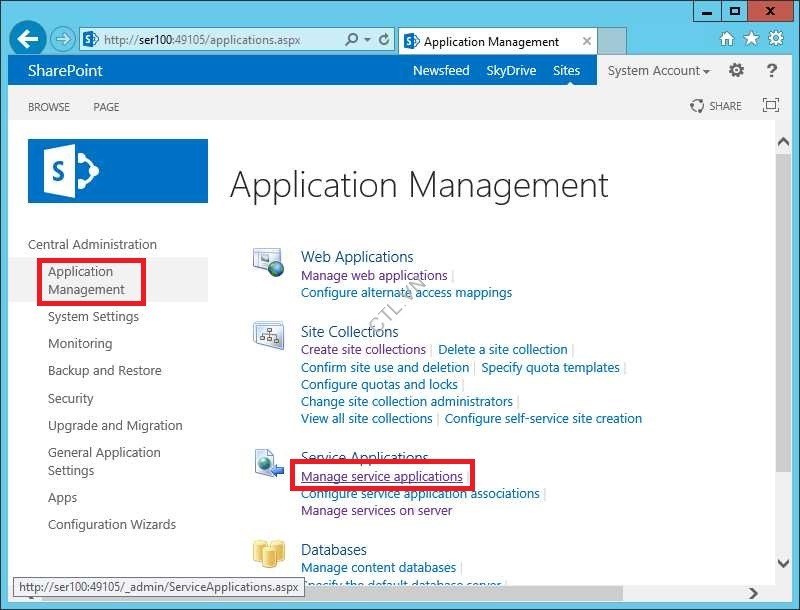
Task: Toggle Focus on Content icon
Action: pyautogui.click(x=770, y=105)
